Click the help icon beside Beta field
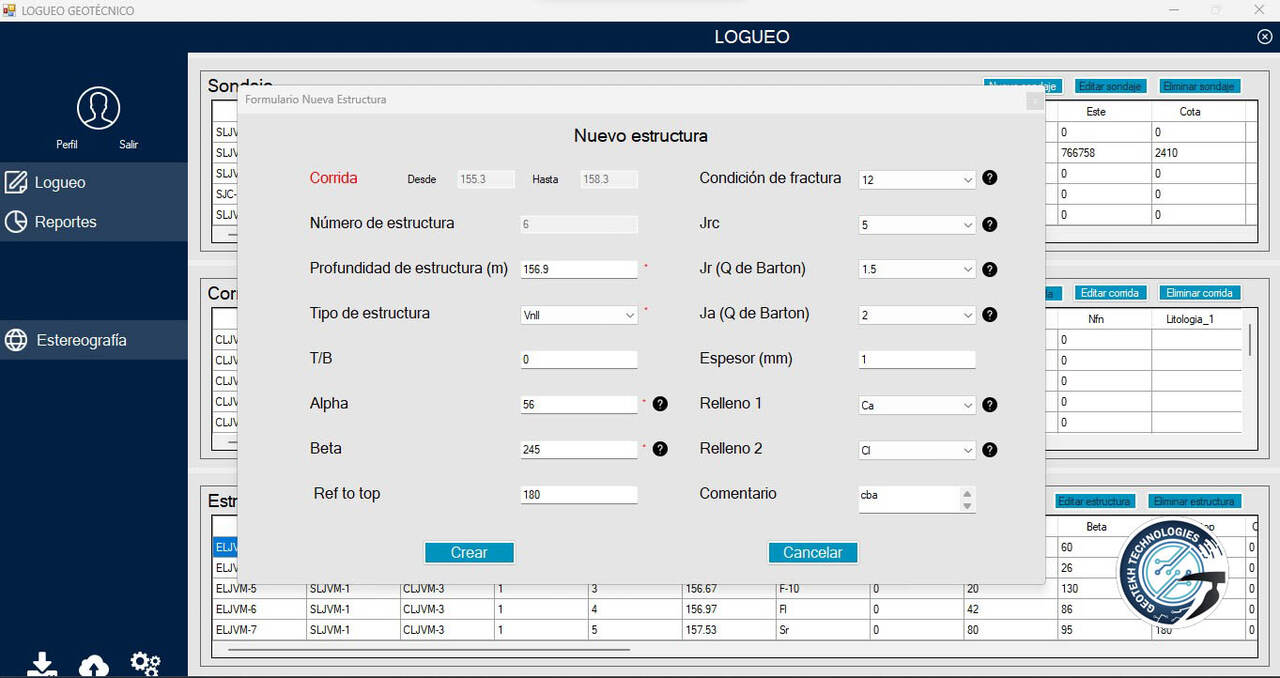This screenshot has height=678, width=1280. point(660,449)
